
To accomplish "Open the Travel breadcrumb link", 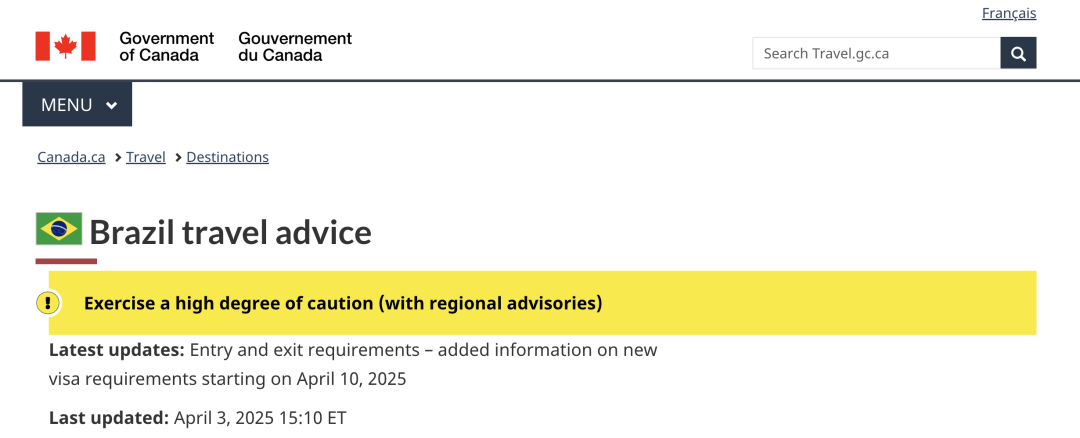I will pyautogui.click(x=146, y=157).
